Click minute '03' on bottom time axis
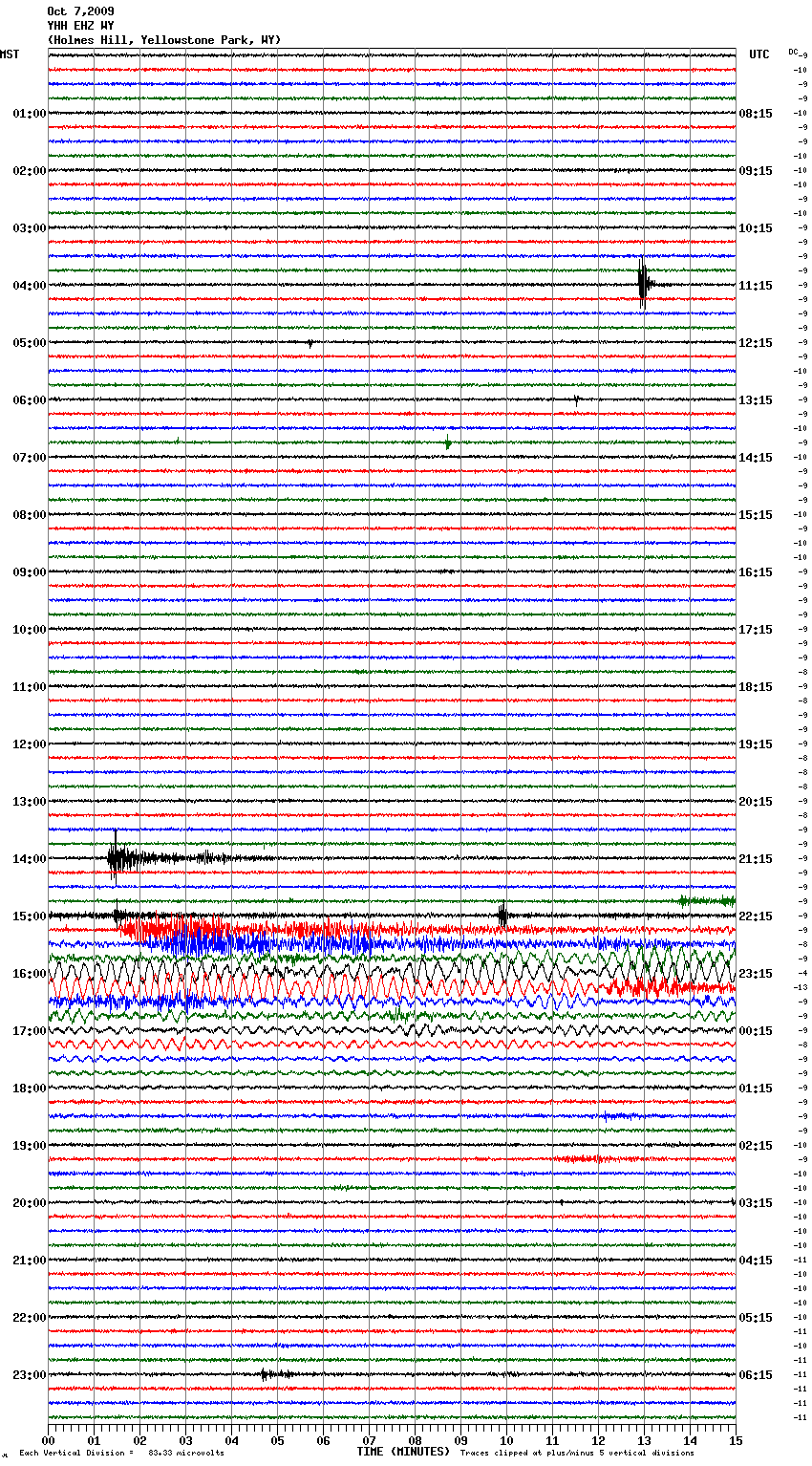Viewport: 812px width, 1466px height. [185, 1439]
